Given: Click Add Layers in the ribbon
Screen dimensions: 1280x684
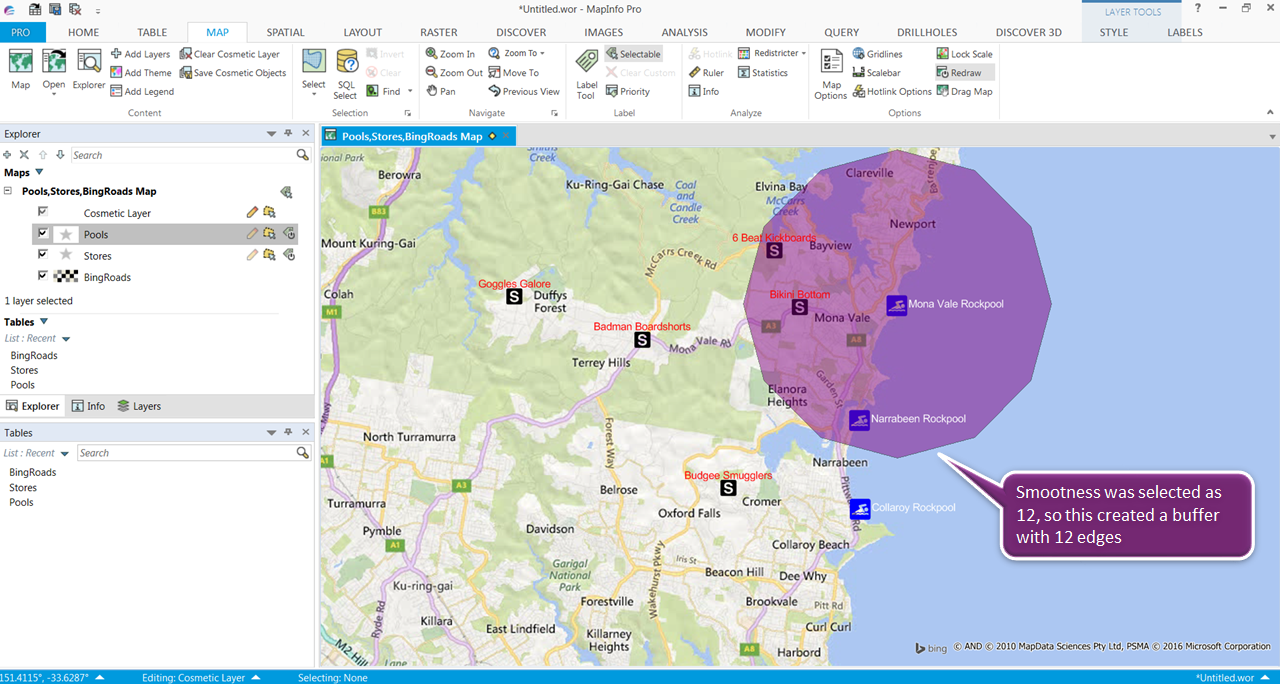Looking at the screenshot, I should point(140,54).
